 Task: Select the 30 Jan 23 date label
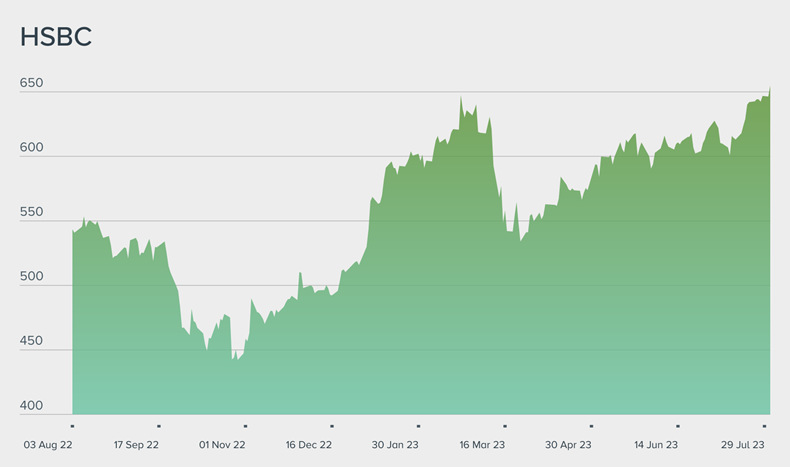pos(395,445)
